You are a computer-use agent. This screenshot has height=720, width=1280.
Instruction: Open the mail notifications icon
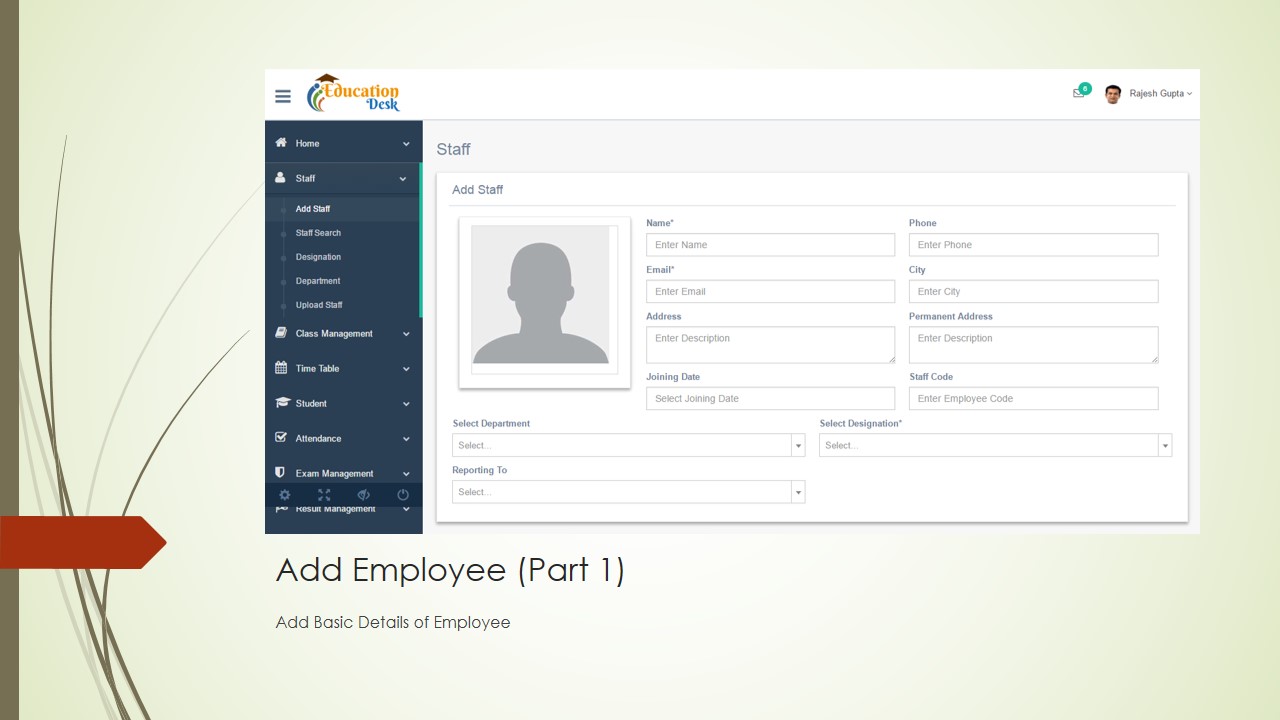click(1078, 93)
